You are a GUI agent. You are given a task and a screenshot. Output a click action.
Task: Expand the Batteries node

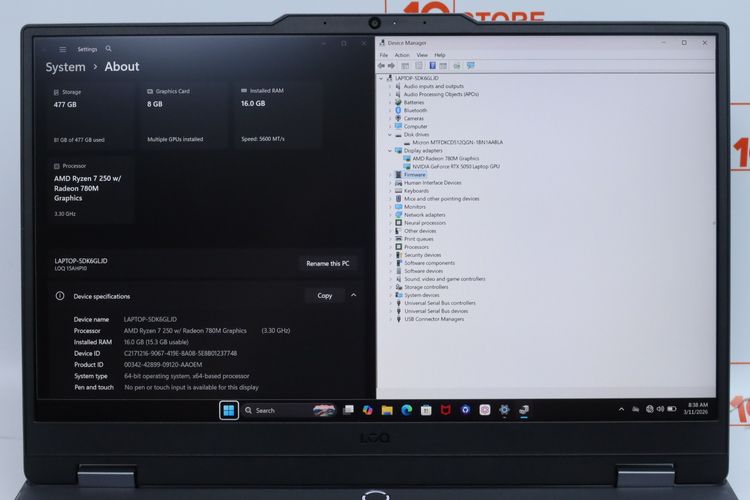tap(390, 102)
